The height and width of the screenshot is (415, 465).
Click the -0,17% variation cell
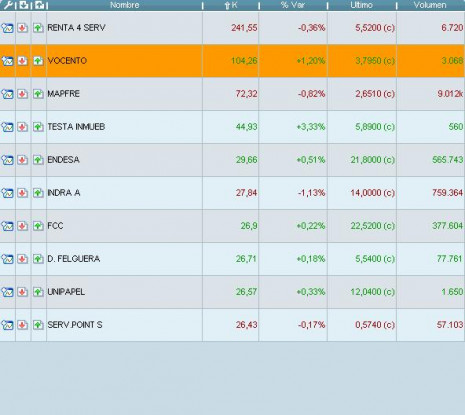312,325
